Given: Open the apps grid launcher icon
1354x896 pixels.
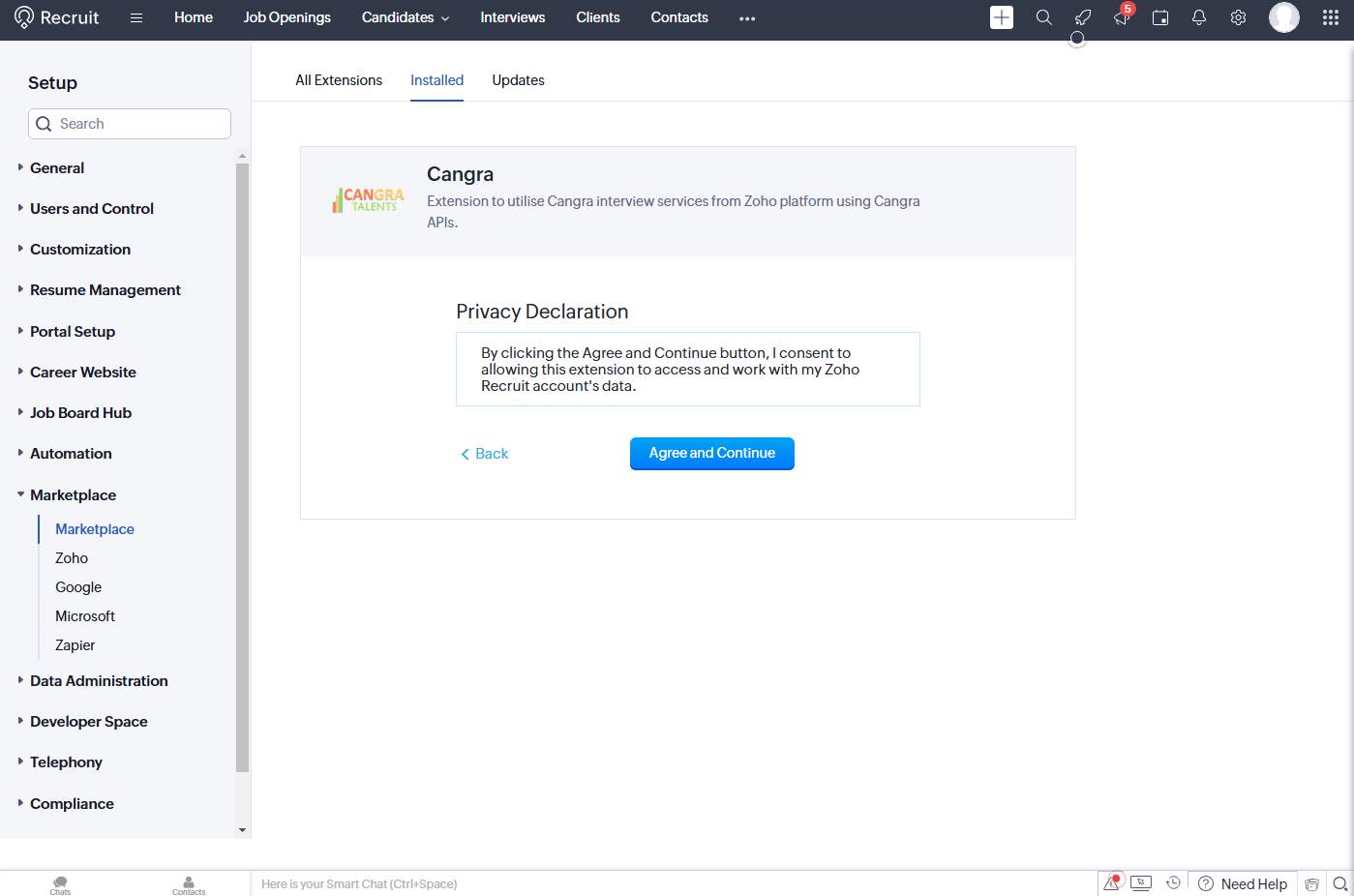Looking at the screenshot, I should pos(1331,17).
